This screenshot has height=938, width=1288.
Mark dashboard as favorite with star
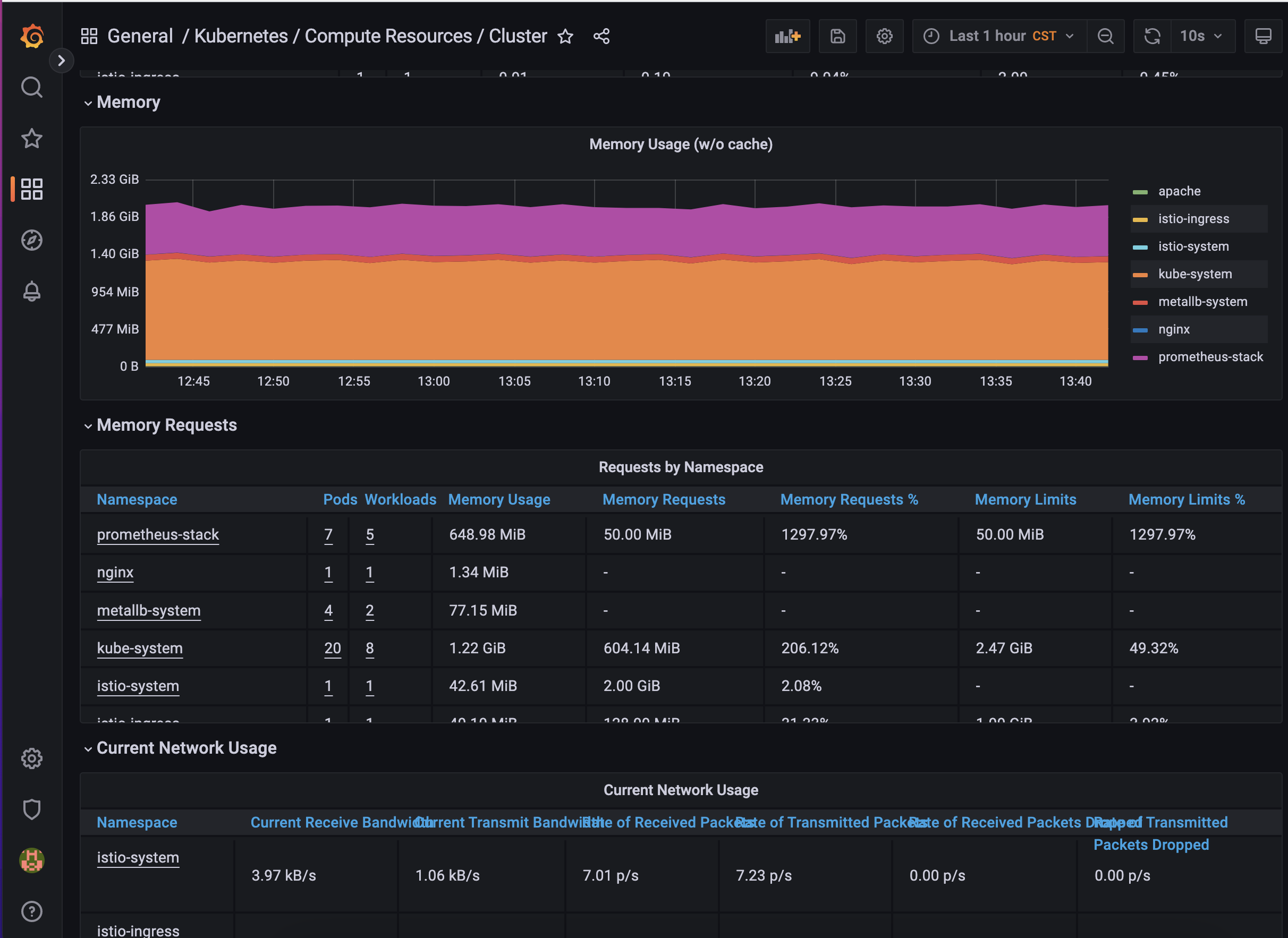pos(565,36)
